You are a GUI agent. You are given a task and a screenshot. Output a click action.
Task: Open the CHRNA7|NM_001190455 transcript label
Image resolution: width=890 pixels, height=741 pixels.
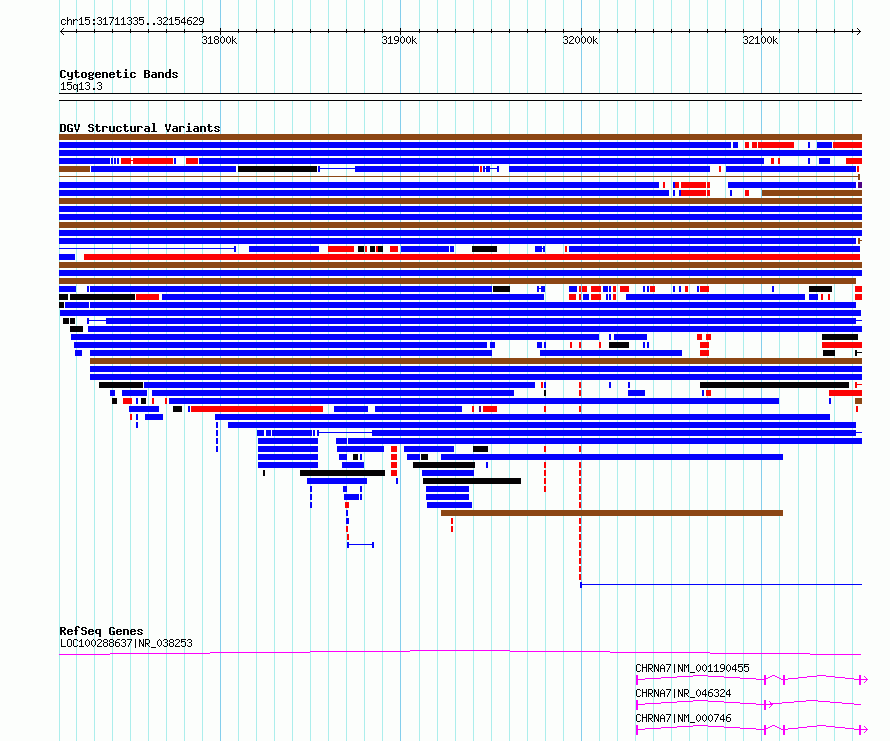tap(692, 668)
